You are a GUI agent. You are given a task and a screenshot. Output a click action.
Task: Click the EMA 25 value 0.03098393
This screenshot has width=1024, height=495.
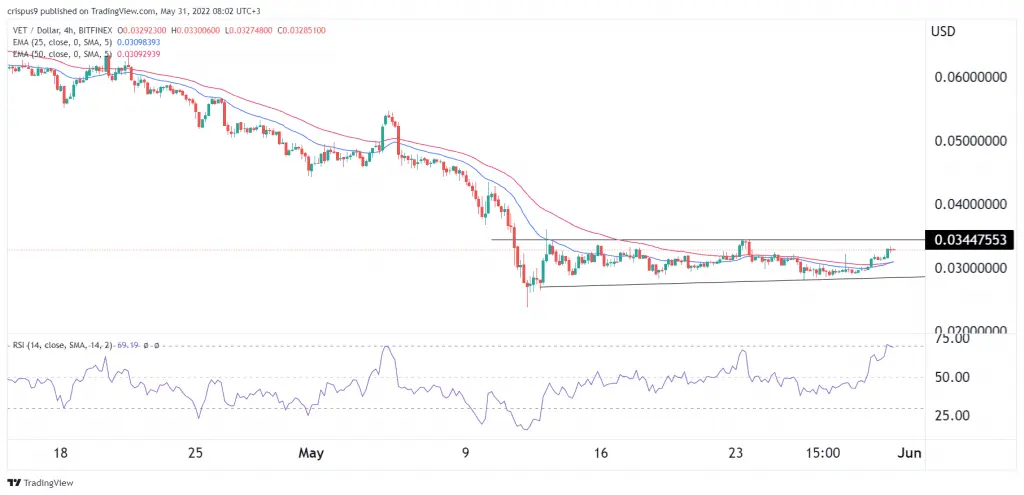point(136,41)
